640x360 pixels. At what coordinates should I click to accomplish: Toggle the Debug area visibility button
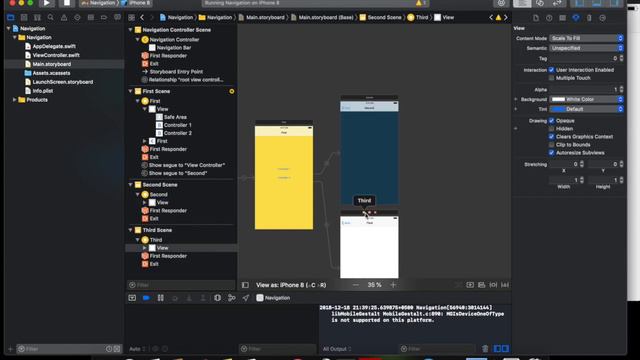coord(597,3)
